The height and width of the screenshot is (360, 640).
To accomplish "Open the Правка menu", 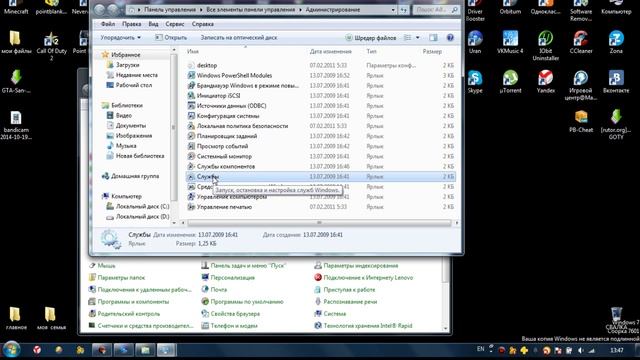I will point(131,24).
